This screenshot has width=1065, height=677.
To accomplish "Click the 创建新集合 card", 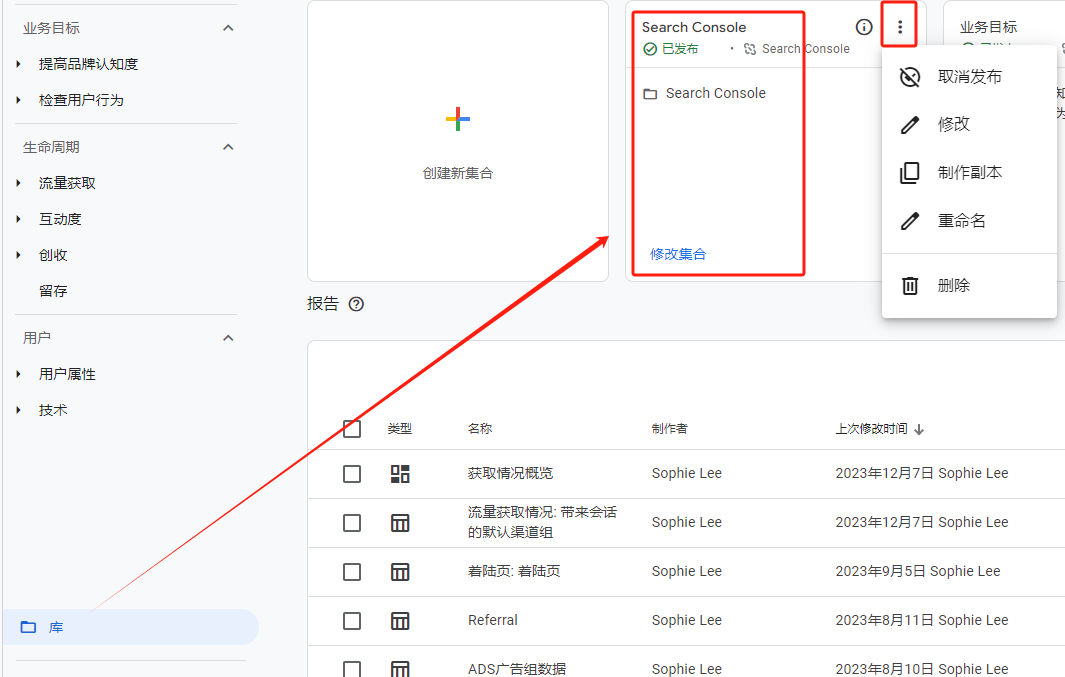I will coord(458,141).
